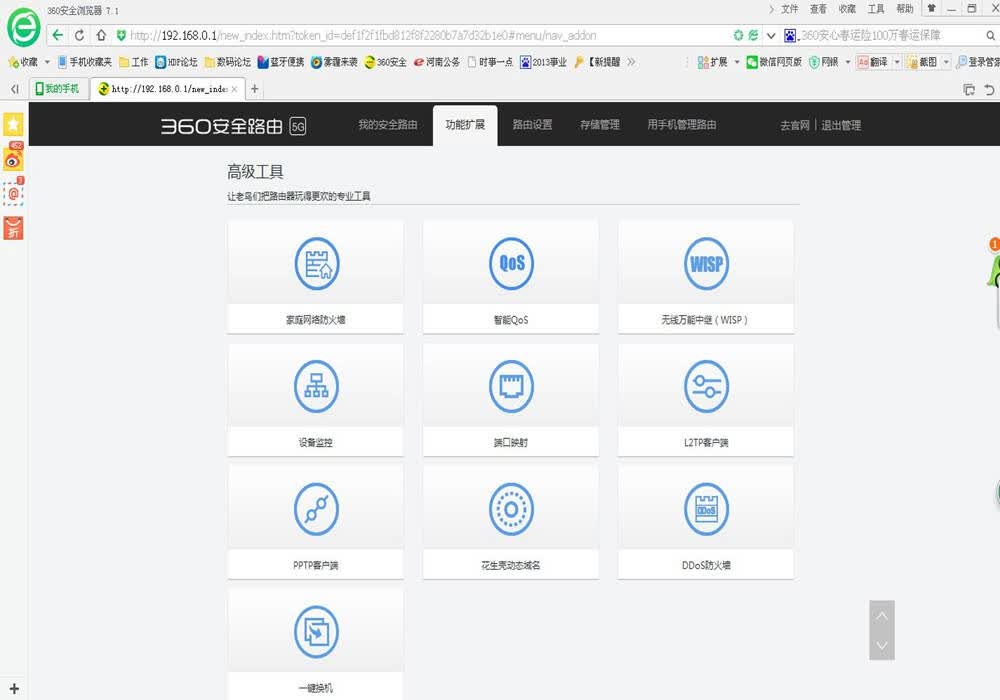Image resolution: width=1000 pixels, height=700 pixels.
Task: Open the 存储管理 navigation tab
Action: [x=599, y=125]
